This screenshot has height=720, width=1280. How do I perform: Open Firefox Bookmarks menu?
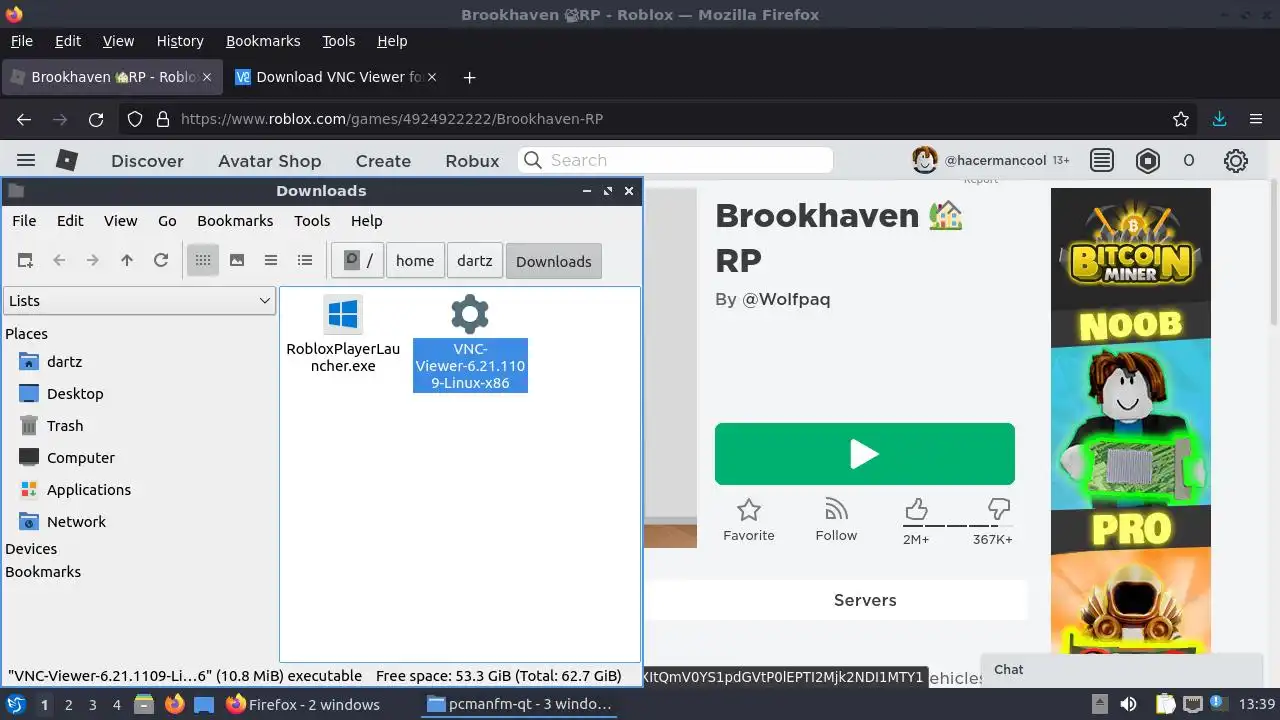click(x=263, y=41)
